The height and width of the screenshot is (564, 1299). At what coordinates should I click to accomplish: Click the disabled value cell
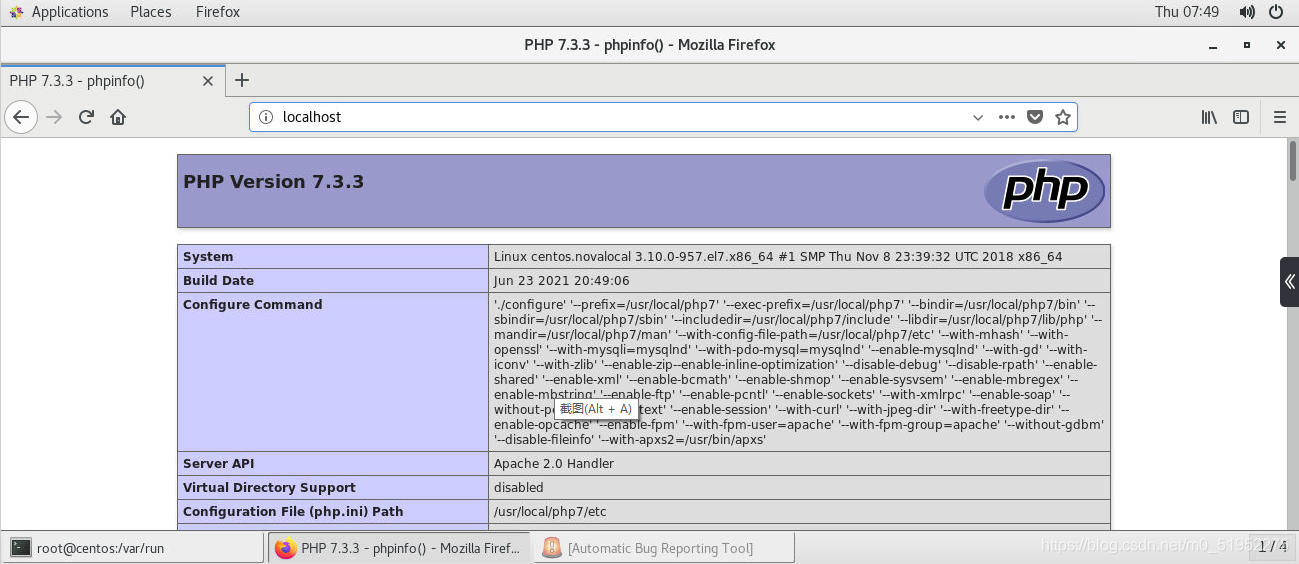click(x=519, y=488)
